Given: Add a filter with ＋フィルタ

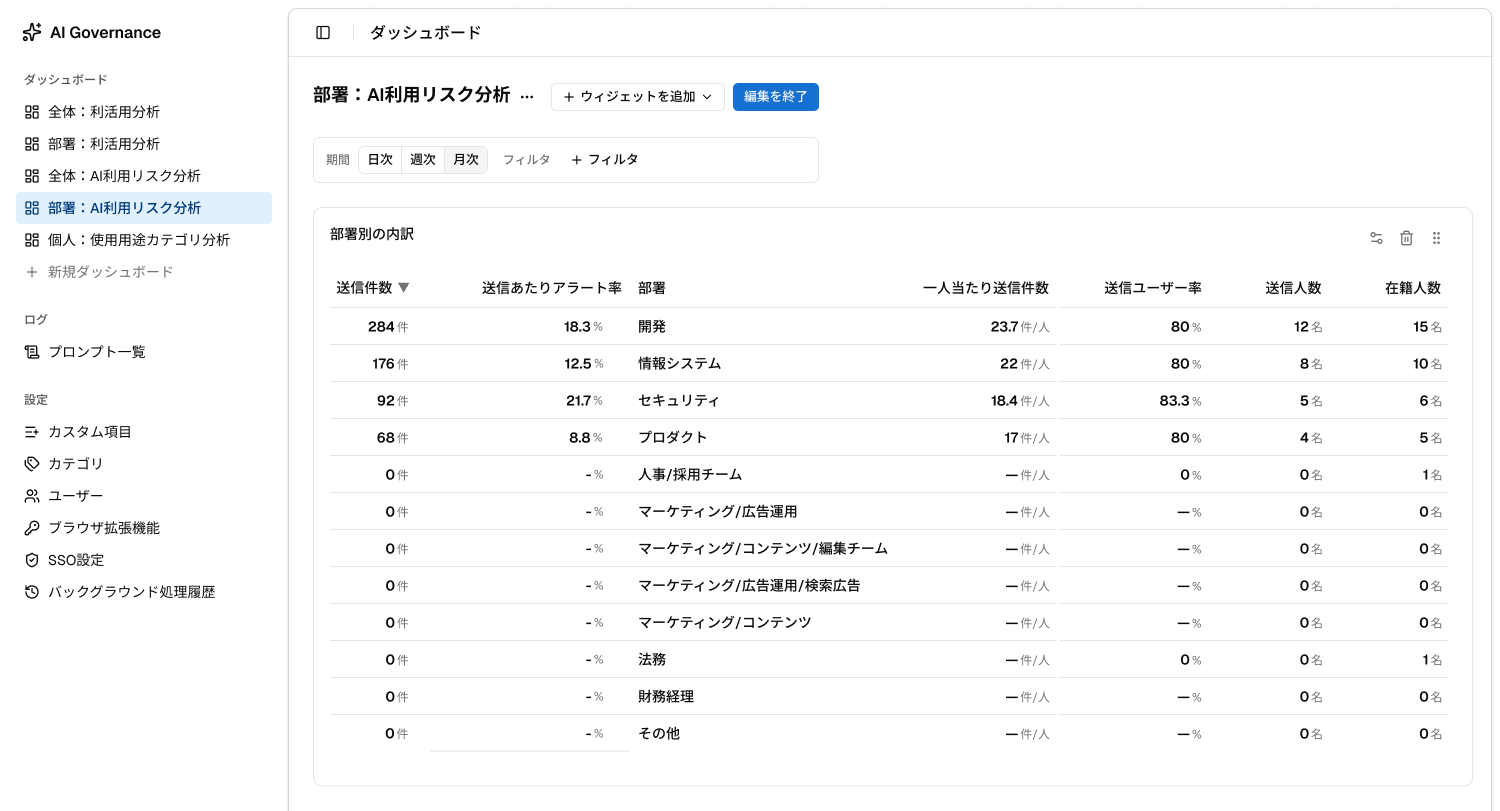Looking at the screenshot, I should [604, 160].
